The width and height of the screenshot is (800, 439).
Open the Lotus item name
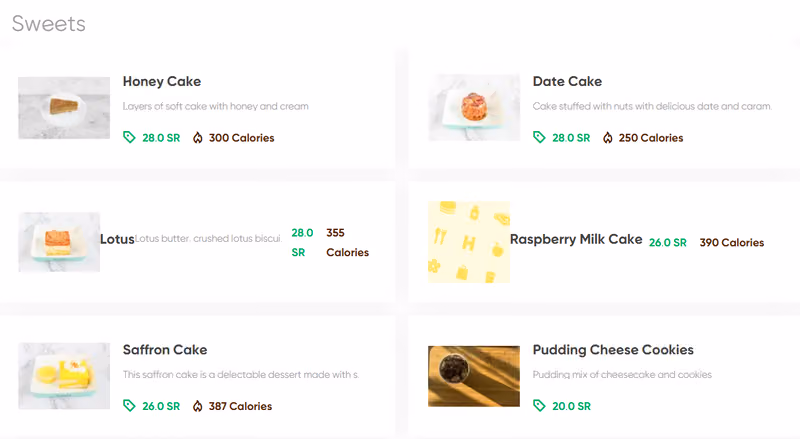coord(117,239)
